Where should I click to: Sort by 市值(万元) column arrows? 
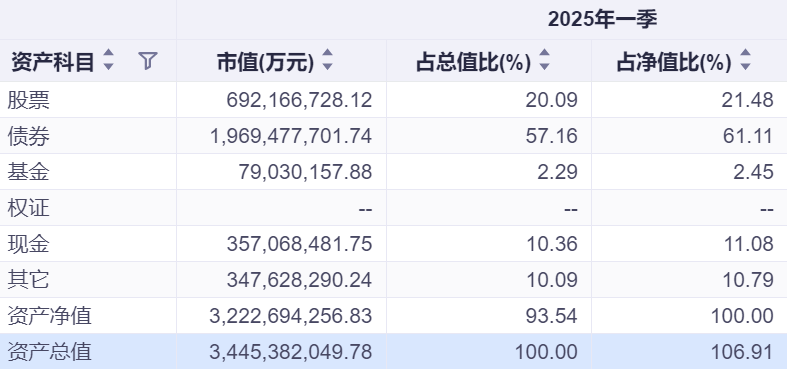327,60
